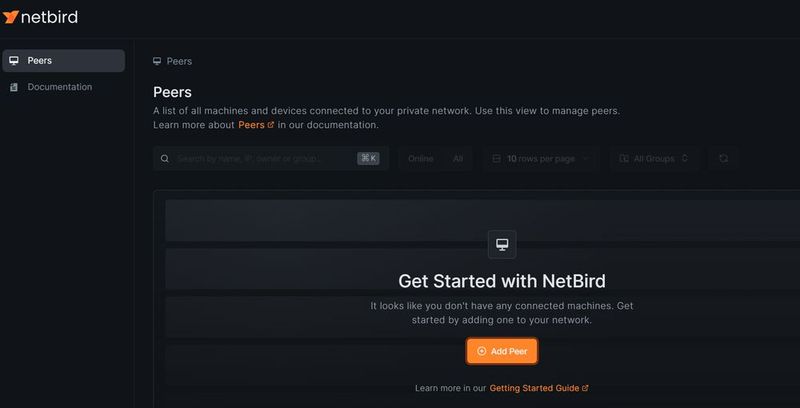Click external link icon after Getting Started Guide

click(x=585, y=388)
